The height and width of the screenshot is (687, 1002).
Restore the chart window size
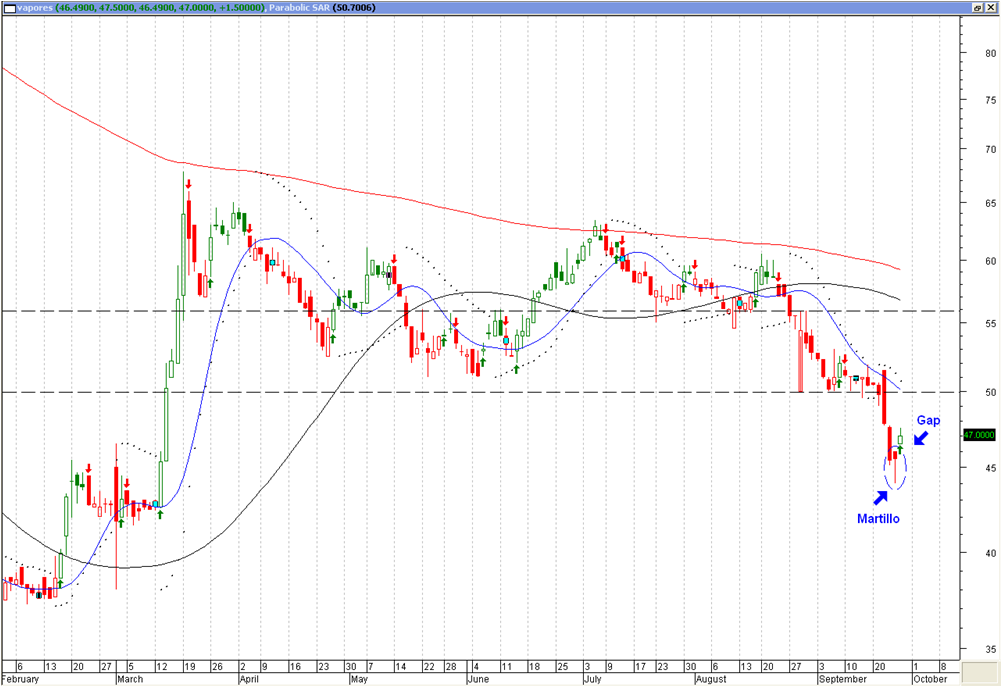tap(977, 8)
